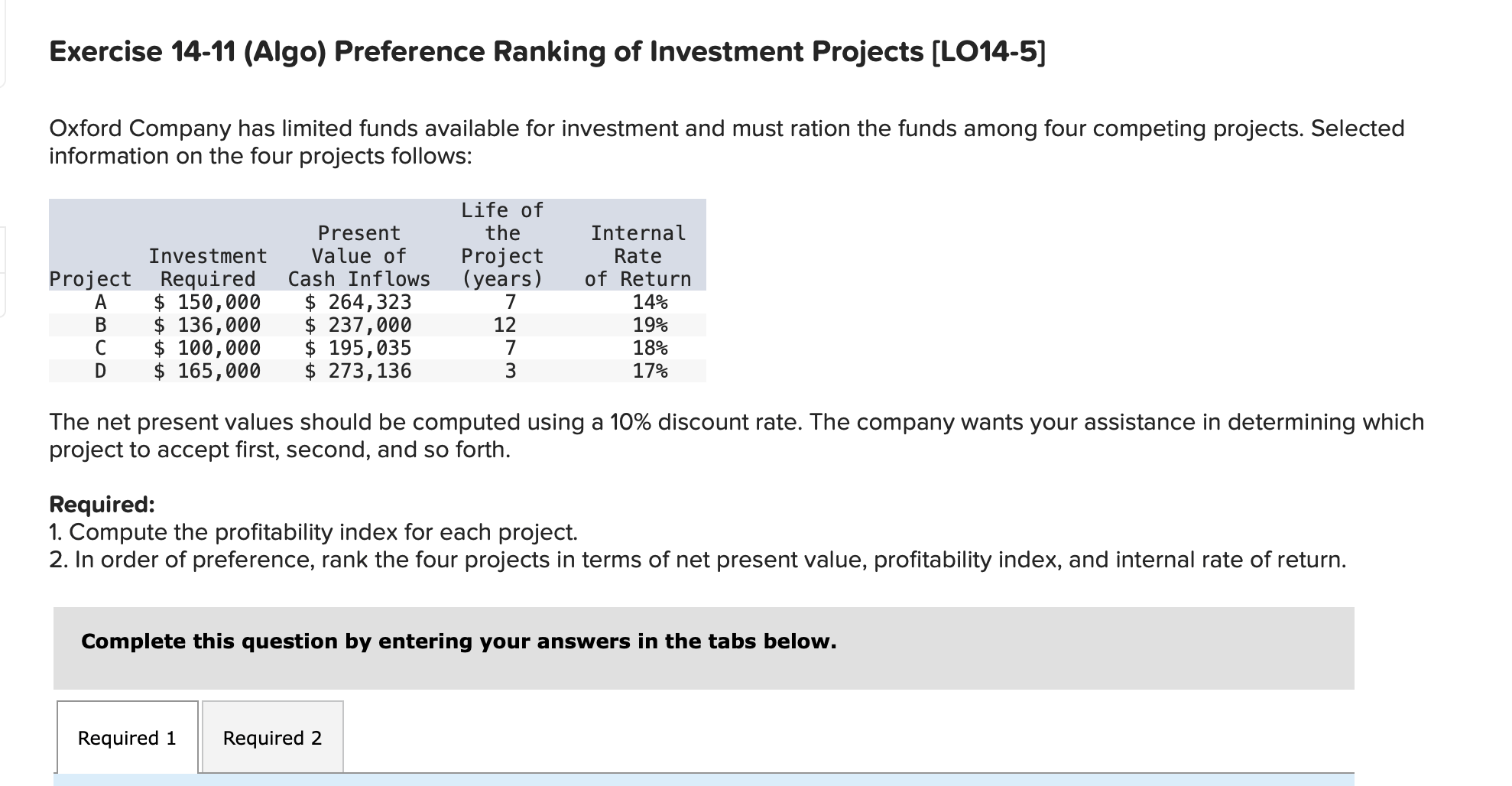Select Project B present value $237,000
1512x786 pixels.
(358, 325)
